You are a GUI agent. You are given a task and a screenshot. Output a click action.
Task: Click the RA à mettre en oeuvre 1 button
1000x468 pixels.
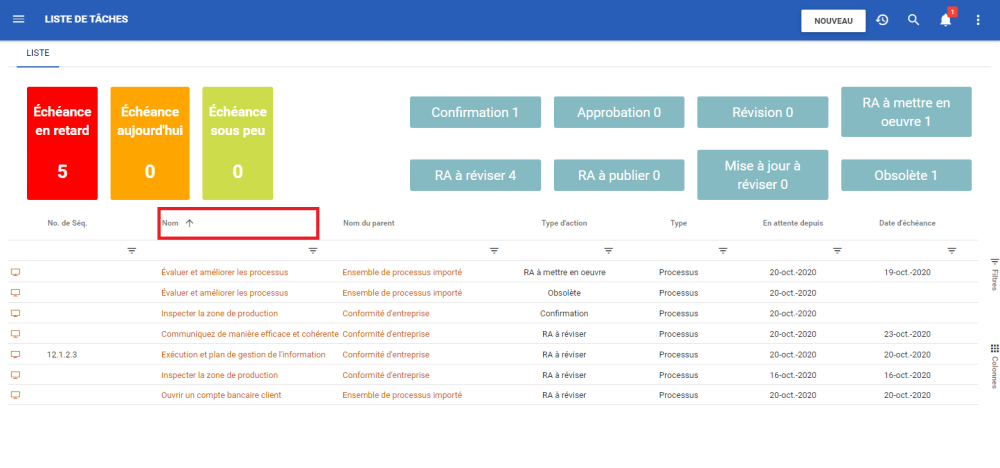point(906,112)
